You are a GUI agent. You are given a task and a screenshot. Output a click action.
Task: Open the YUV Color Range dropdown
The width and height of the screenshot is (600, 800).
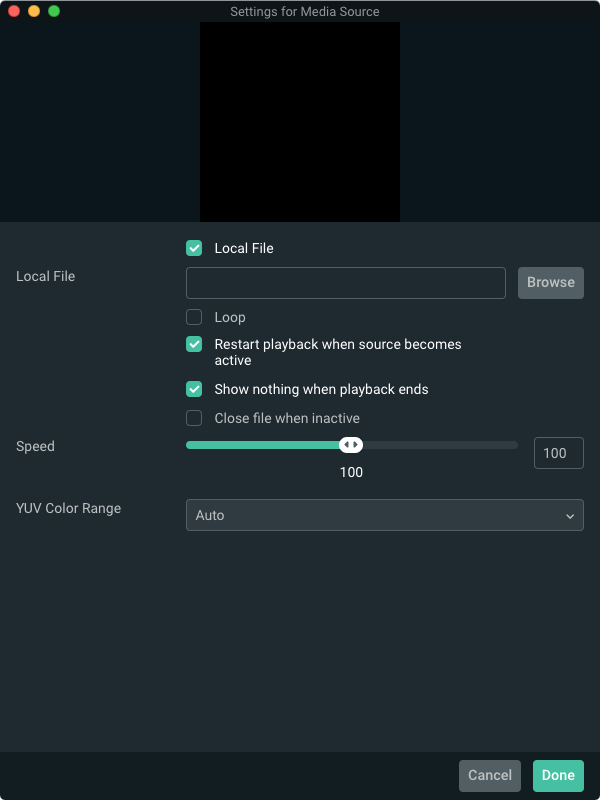click(385, 515)
